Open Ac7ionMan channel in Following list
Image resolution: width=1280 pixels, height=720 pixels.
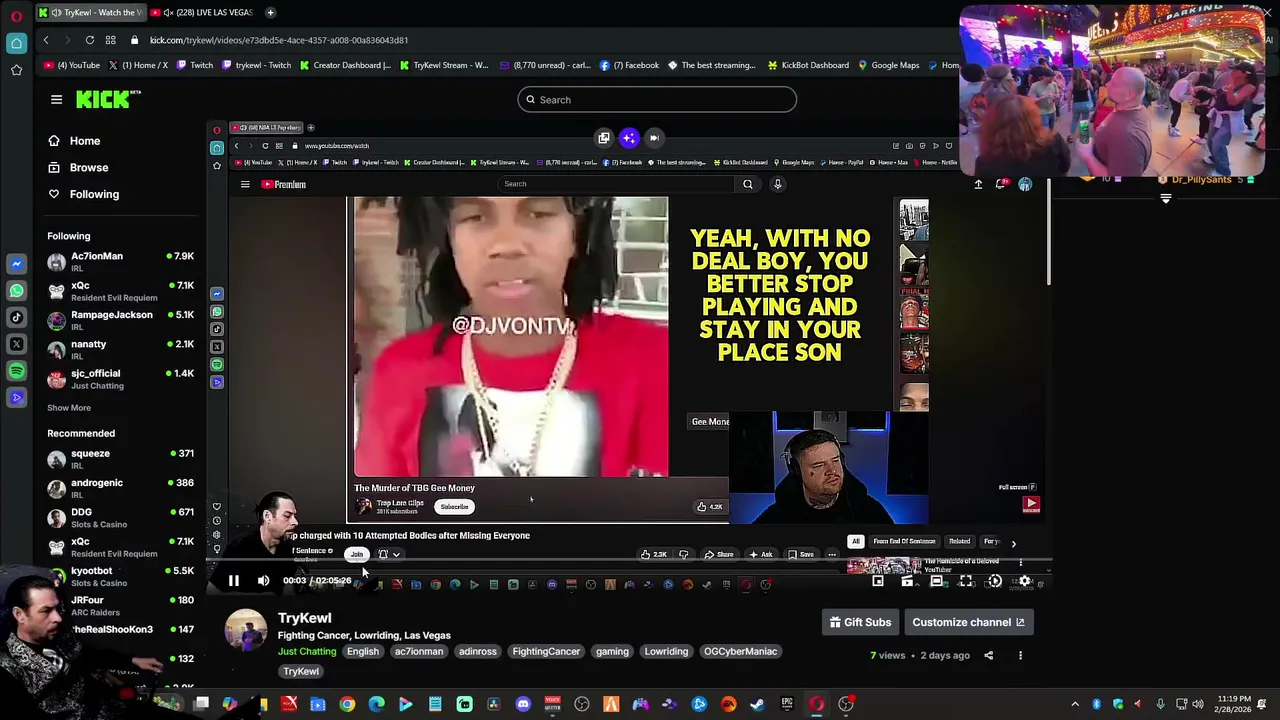(121, 262)
